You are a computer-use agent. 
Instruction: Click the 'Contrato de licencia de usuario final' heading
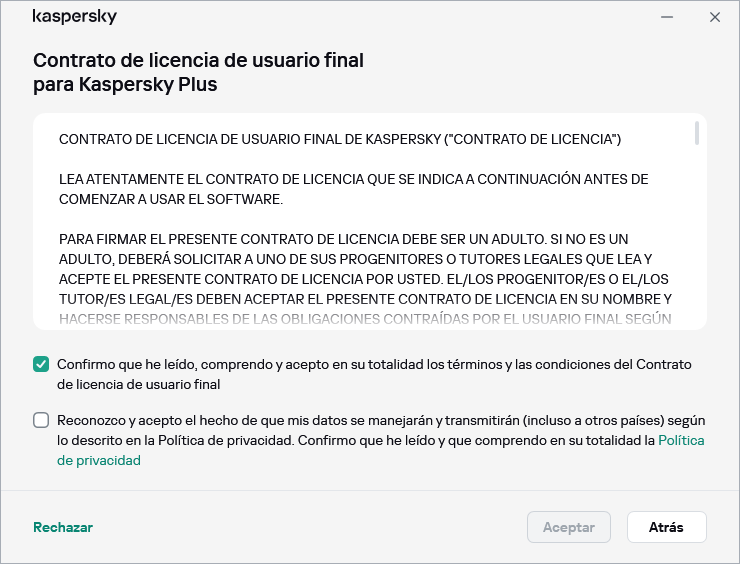(198, 60)
